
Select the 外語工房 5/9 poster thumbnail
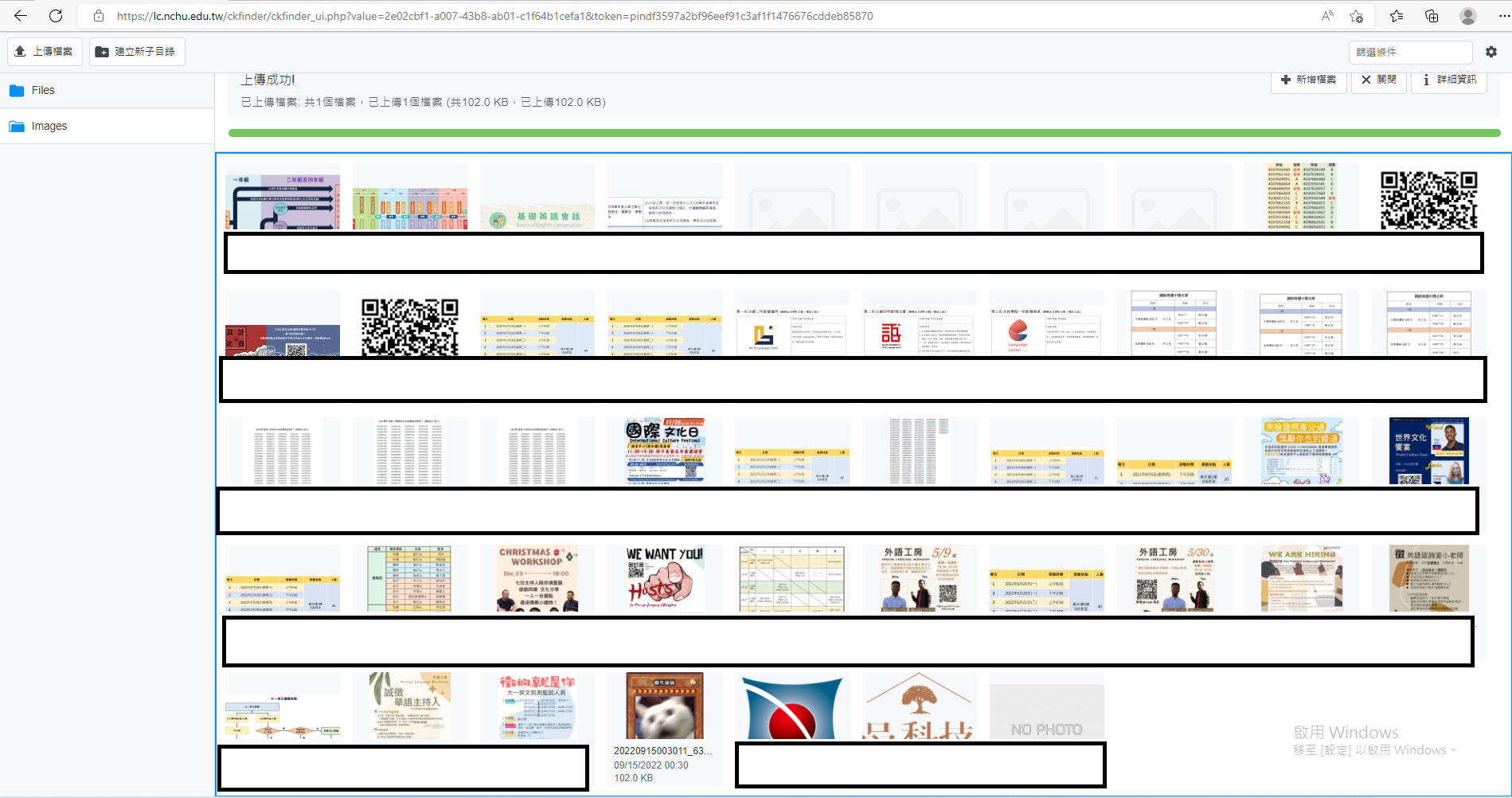pos(920,578)
